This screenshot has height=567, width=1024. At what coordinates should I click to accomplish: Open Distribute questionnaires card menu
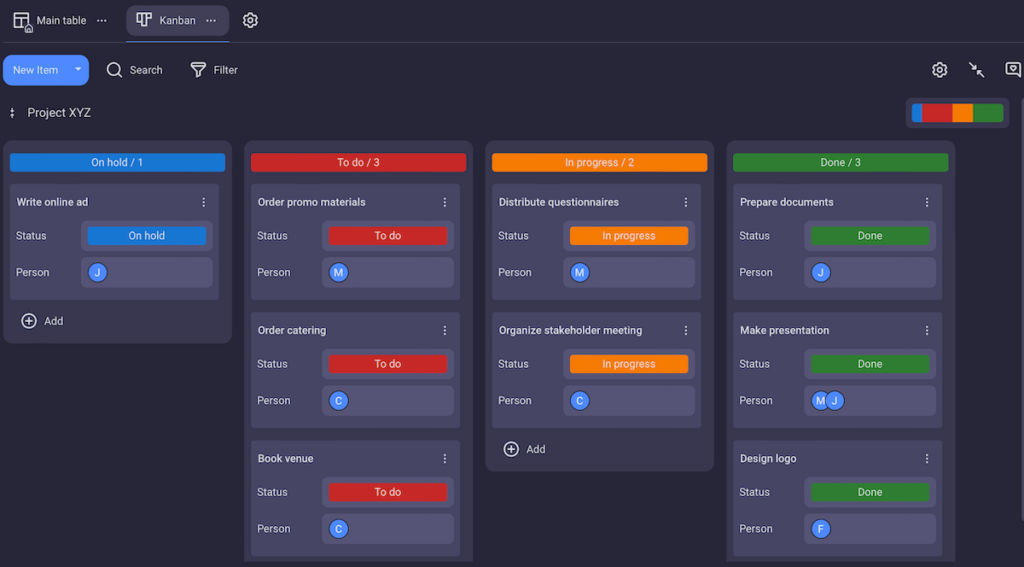tap(686, 202)
